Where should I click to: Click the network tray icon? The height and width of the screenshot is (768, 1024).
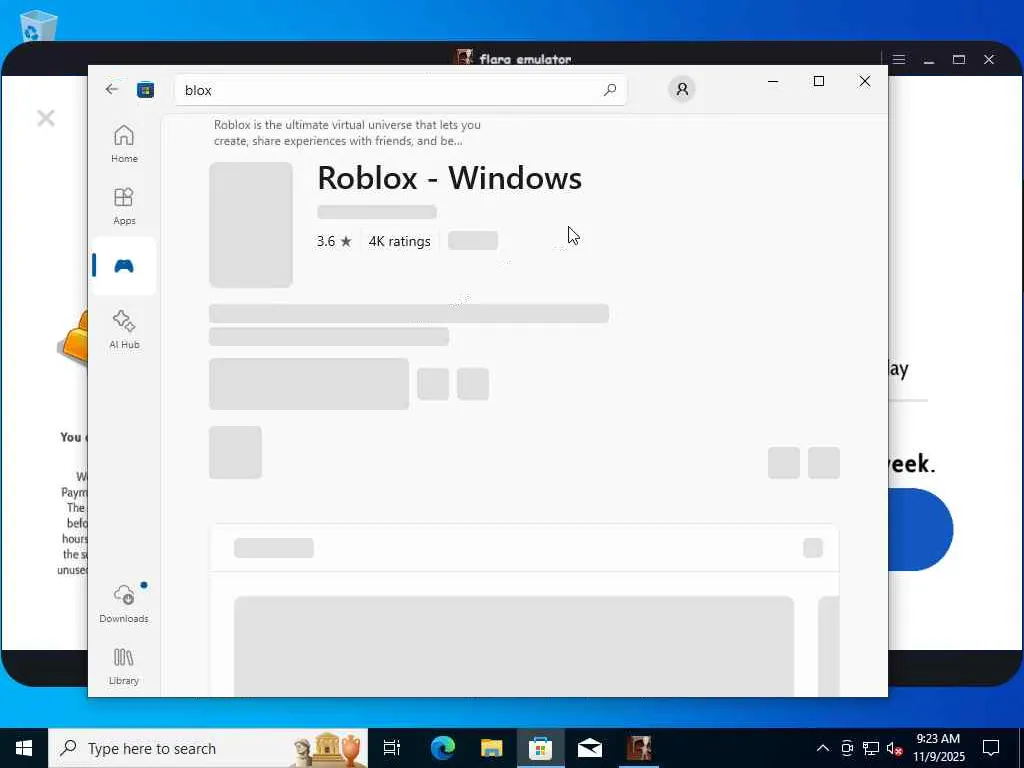871,748
